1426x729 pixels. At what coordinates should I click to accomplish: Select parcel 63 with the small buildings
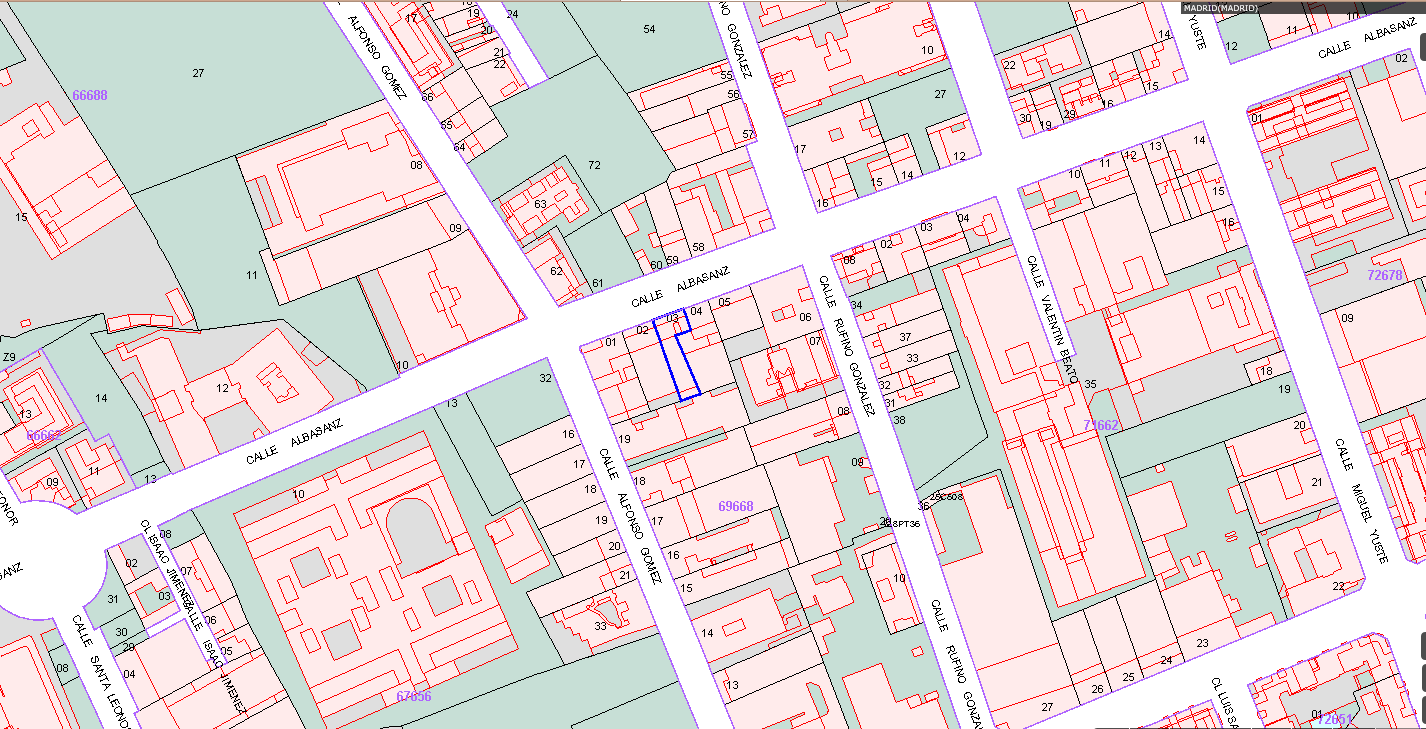pos(541,205)
